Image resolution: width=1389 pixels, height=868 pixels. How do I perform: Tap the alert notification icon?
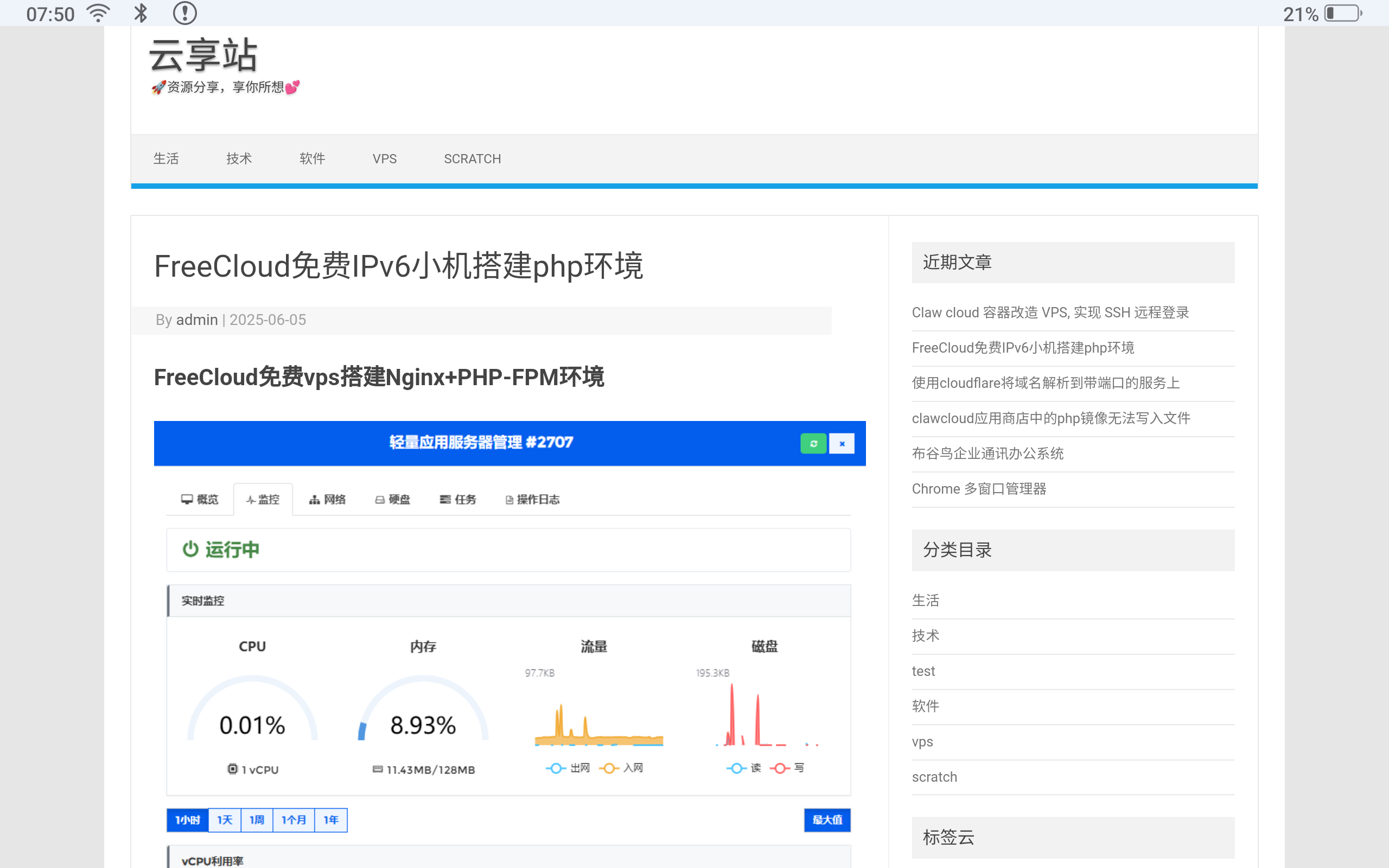(x=185, y=13)
